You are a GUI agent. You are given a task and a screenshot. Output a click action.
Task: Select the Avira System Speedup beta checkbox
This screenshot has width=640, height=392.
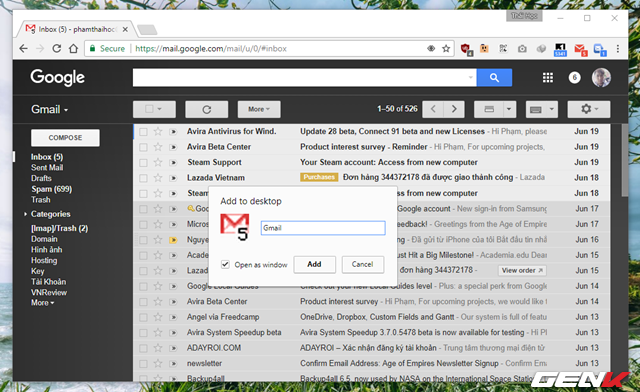[143, 333]
